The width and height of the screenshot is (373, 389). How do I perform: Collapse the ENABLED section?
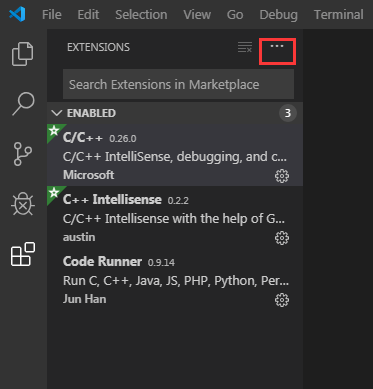tap(57, 113)
